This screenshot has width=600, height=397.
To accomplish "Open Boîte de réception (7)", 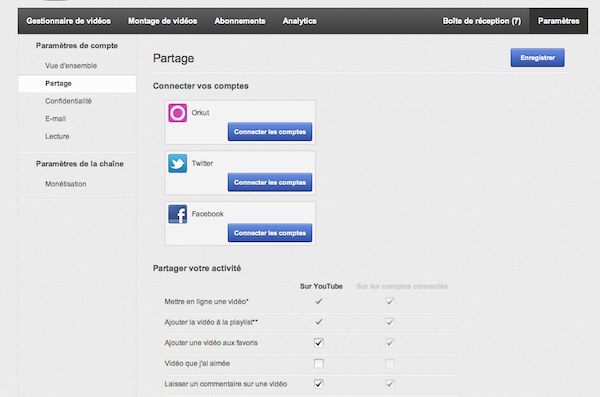I will pos(482,21).
